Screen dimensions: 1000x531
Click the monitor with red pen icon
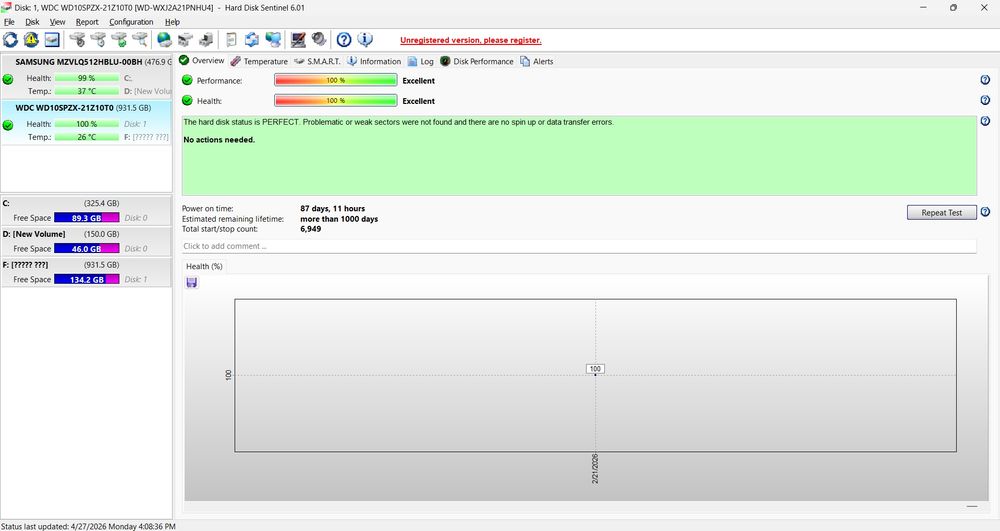point(298,40)
